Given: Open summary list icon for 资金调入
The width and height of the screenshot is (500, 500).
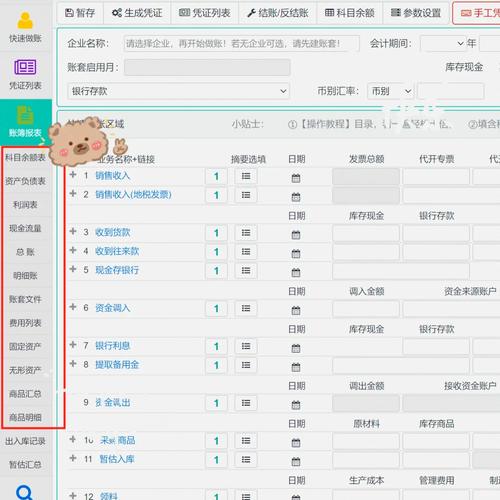Looking at the screenshot, I should 246,308.
